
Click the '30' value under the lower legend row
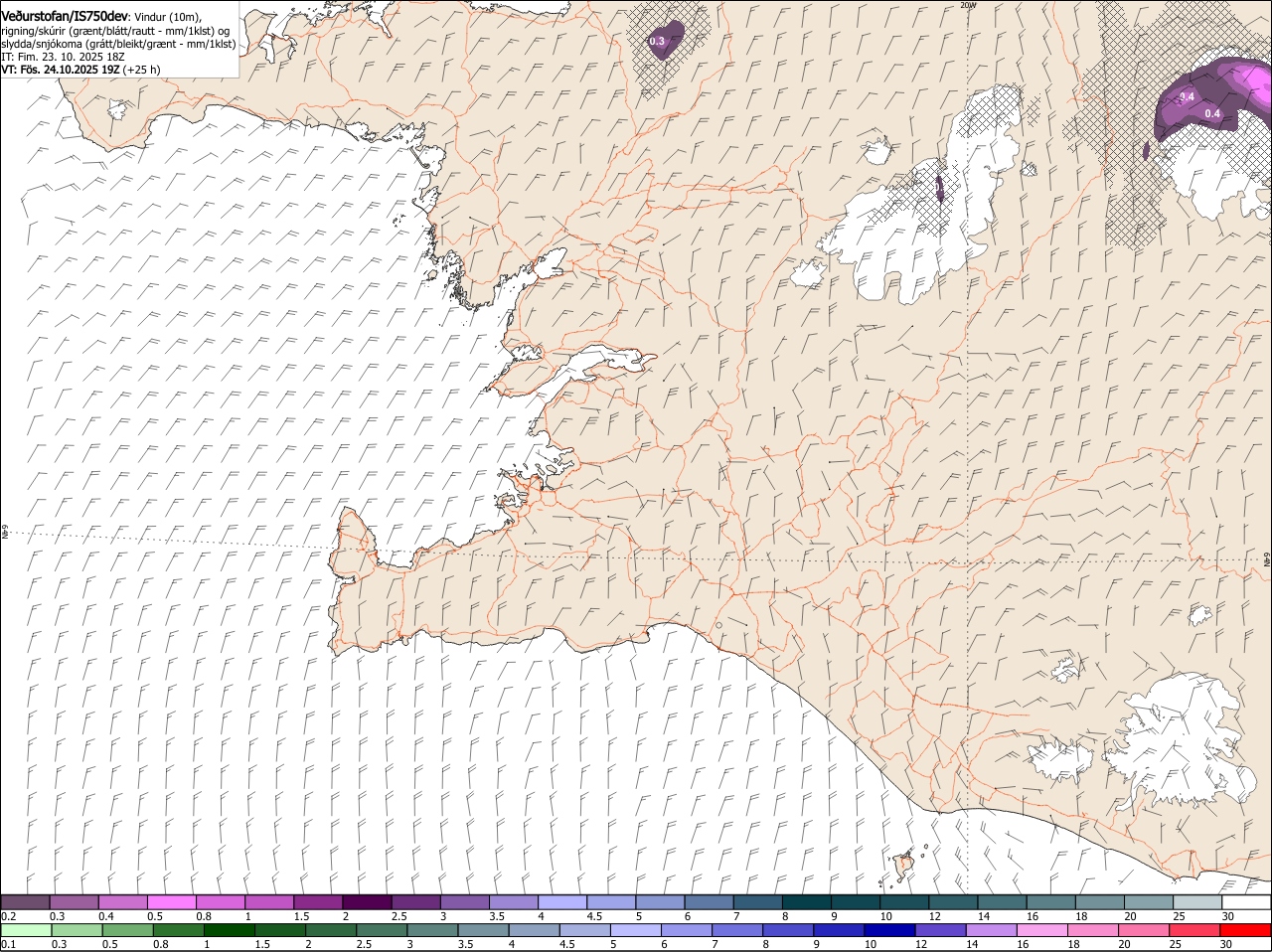(1225, 944)
